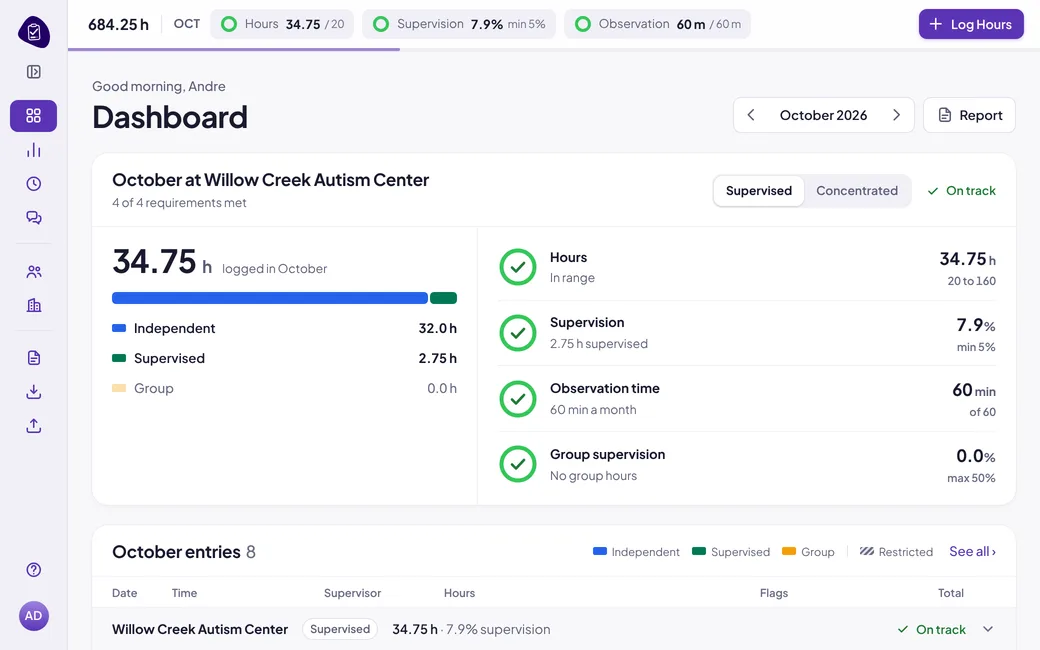Click the green Supervised swatch in hours breakdown
1040x650 pixels.
pyautogui.click(x=119, y=358)
